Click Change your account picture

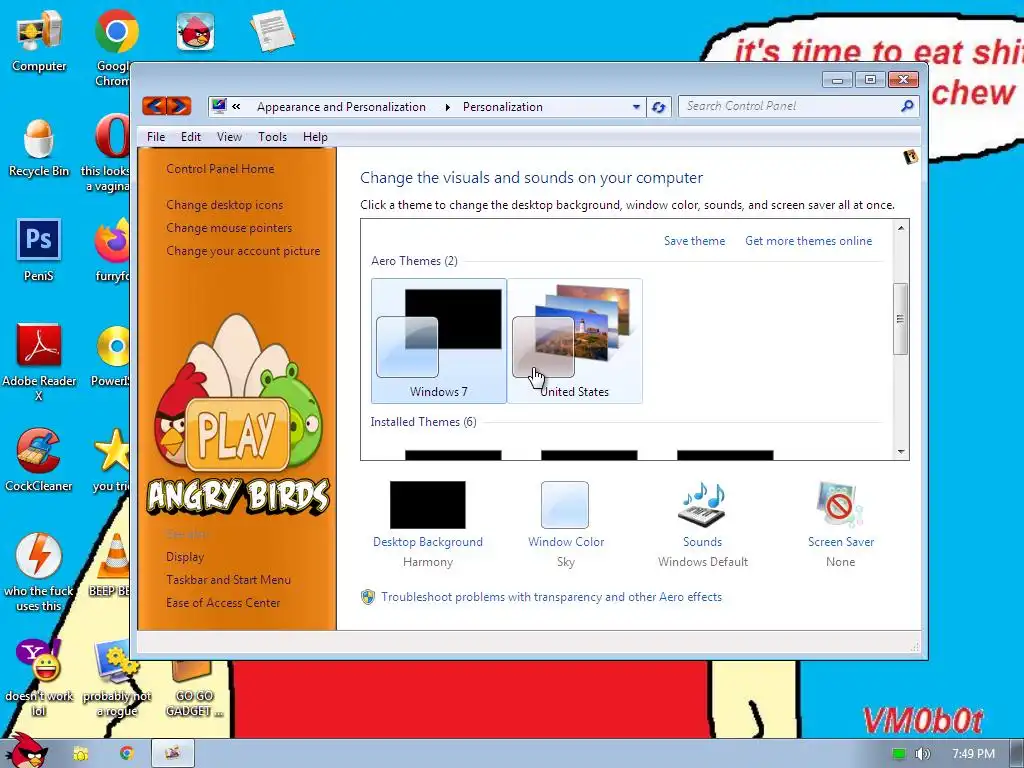tap(243, 251)
